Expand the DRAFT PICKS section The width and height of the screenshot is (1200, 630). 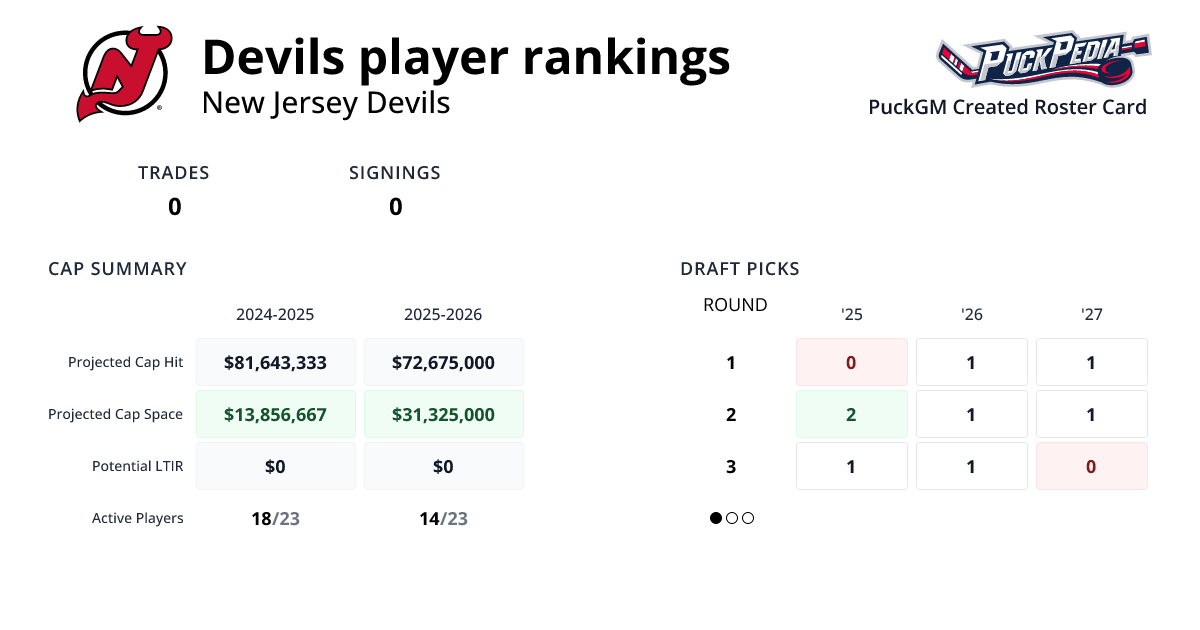739,268
